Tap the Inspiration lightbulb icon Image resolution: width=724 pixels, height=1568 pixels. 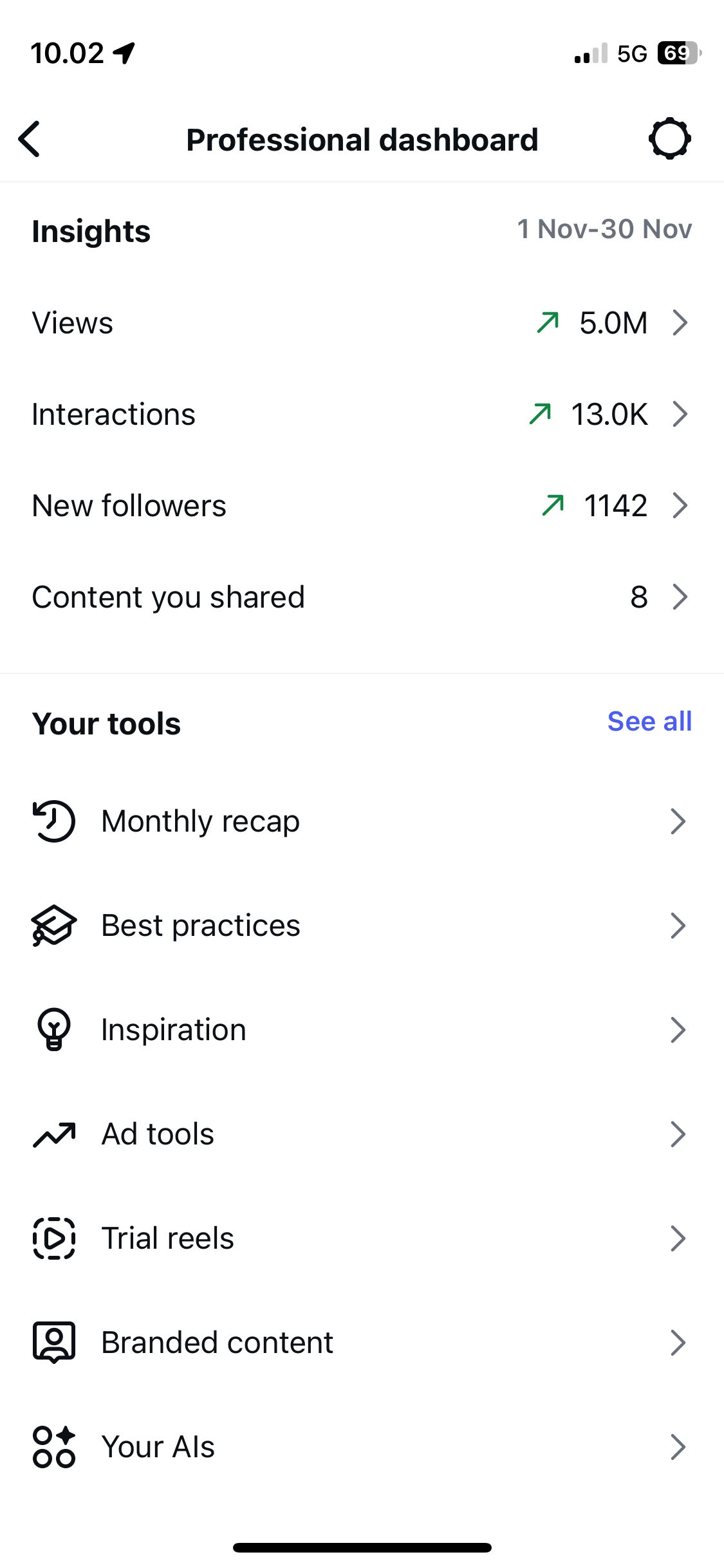[x=54, y=1029]
